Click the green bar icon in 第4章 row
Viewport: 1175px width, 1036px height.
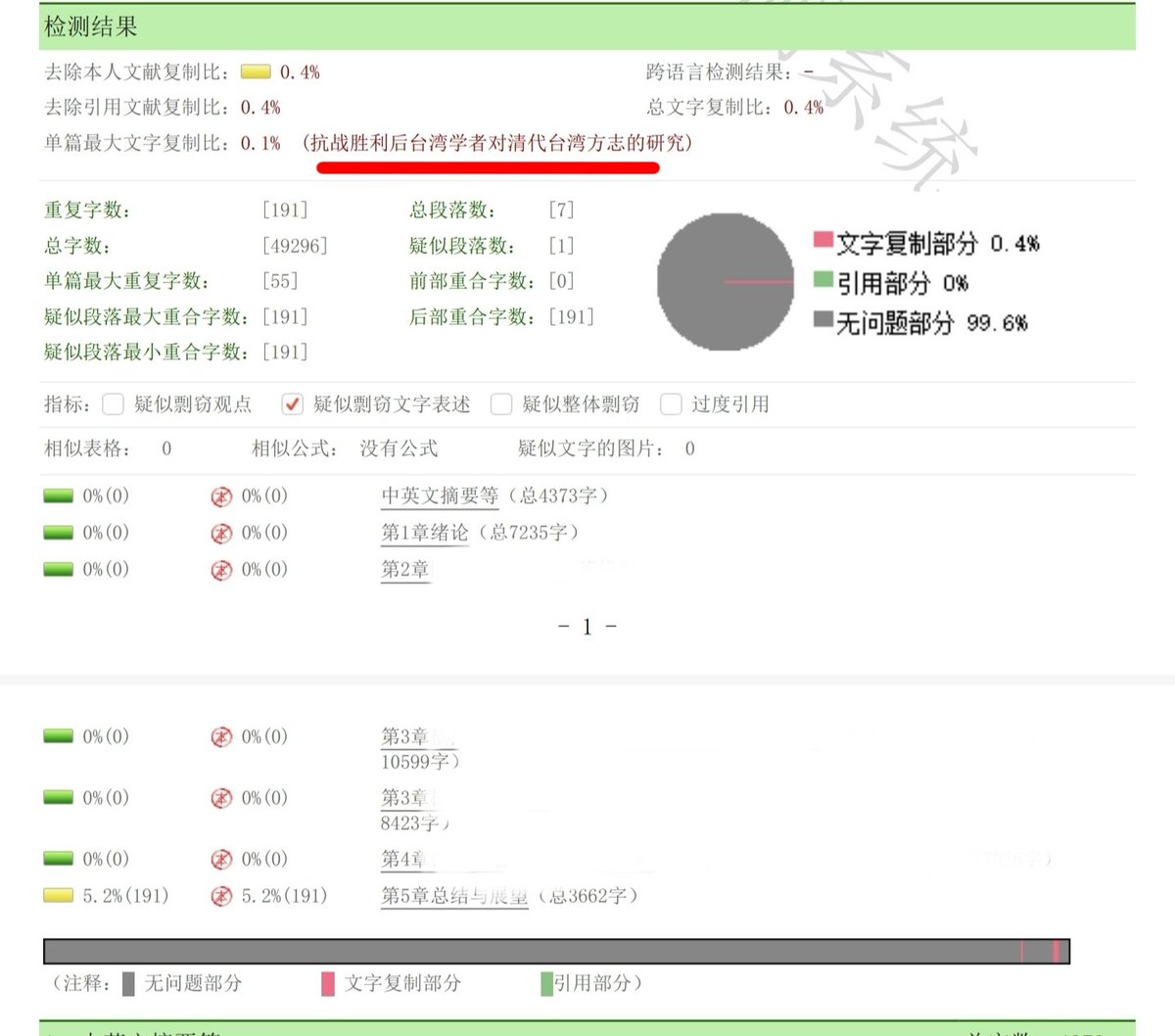click(x=59, y=860)
